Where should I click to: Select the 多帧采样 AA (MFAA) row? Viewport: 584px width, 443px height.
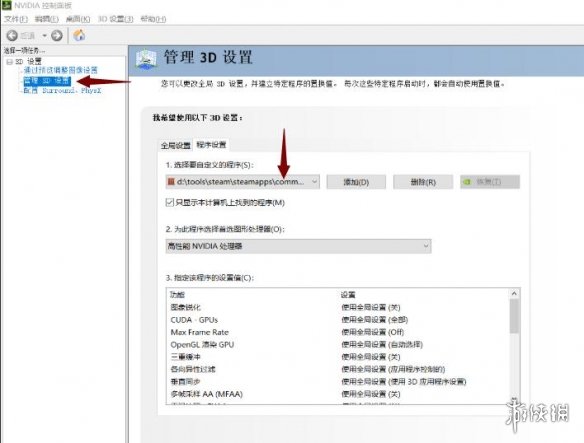338,393
